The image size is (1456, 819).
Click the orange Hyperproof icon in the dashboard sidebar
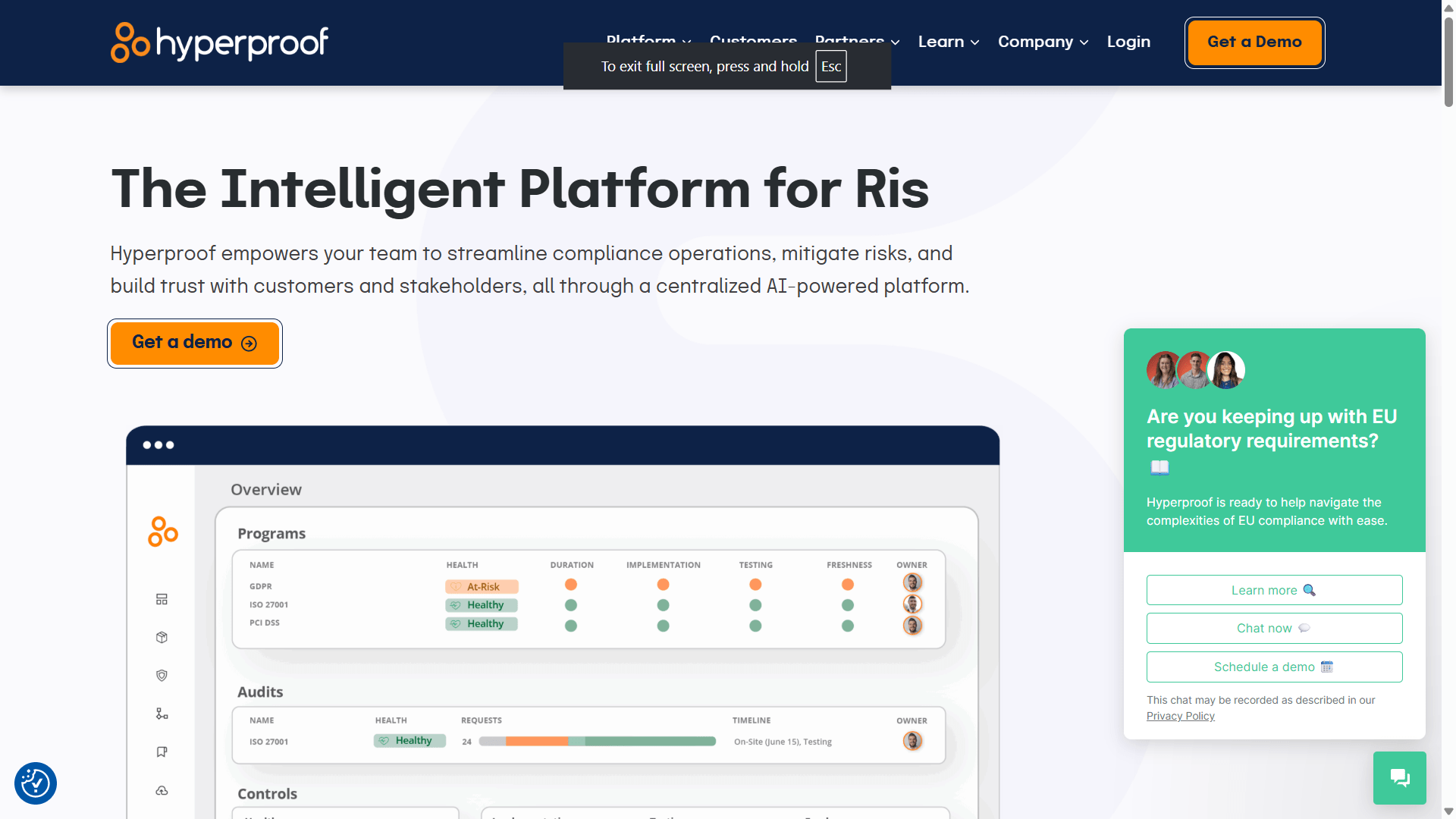(163, 532)
